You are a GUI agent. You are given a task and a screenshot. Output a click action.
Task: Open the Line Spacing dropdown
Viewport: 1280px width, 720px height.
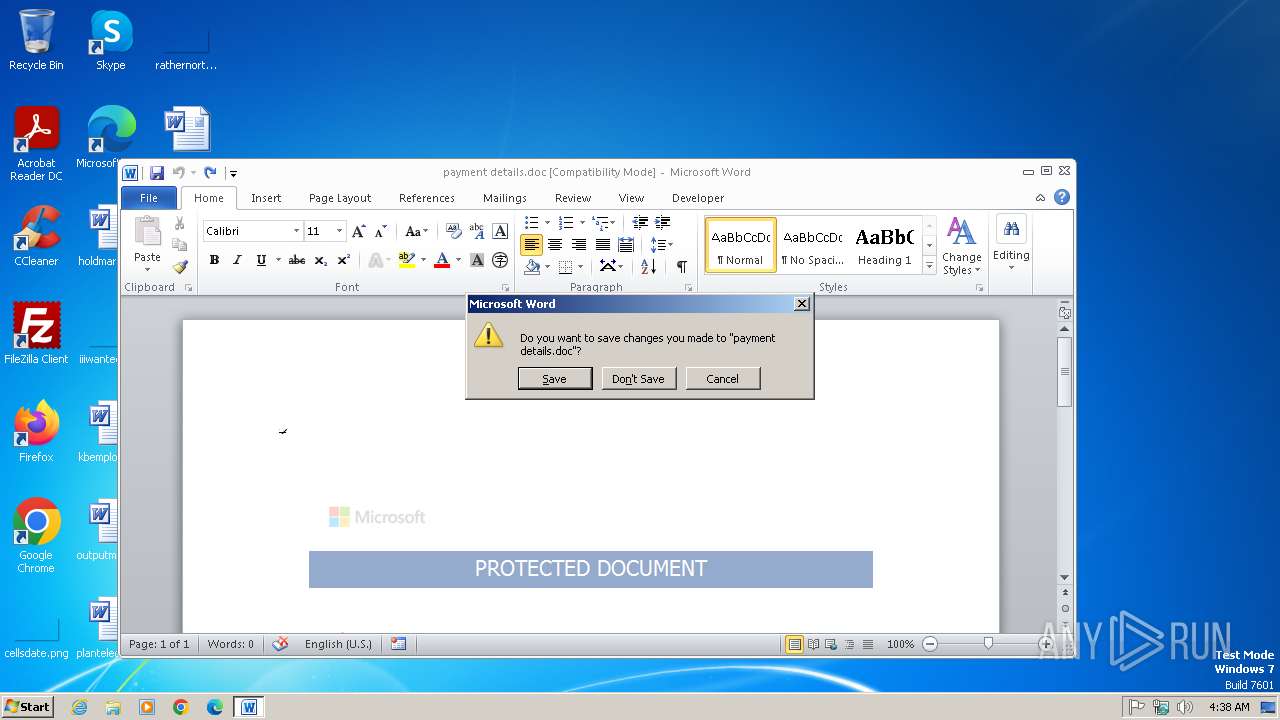661,244
